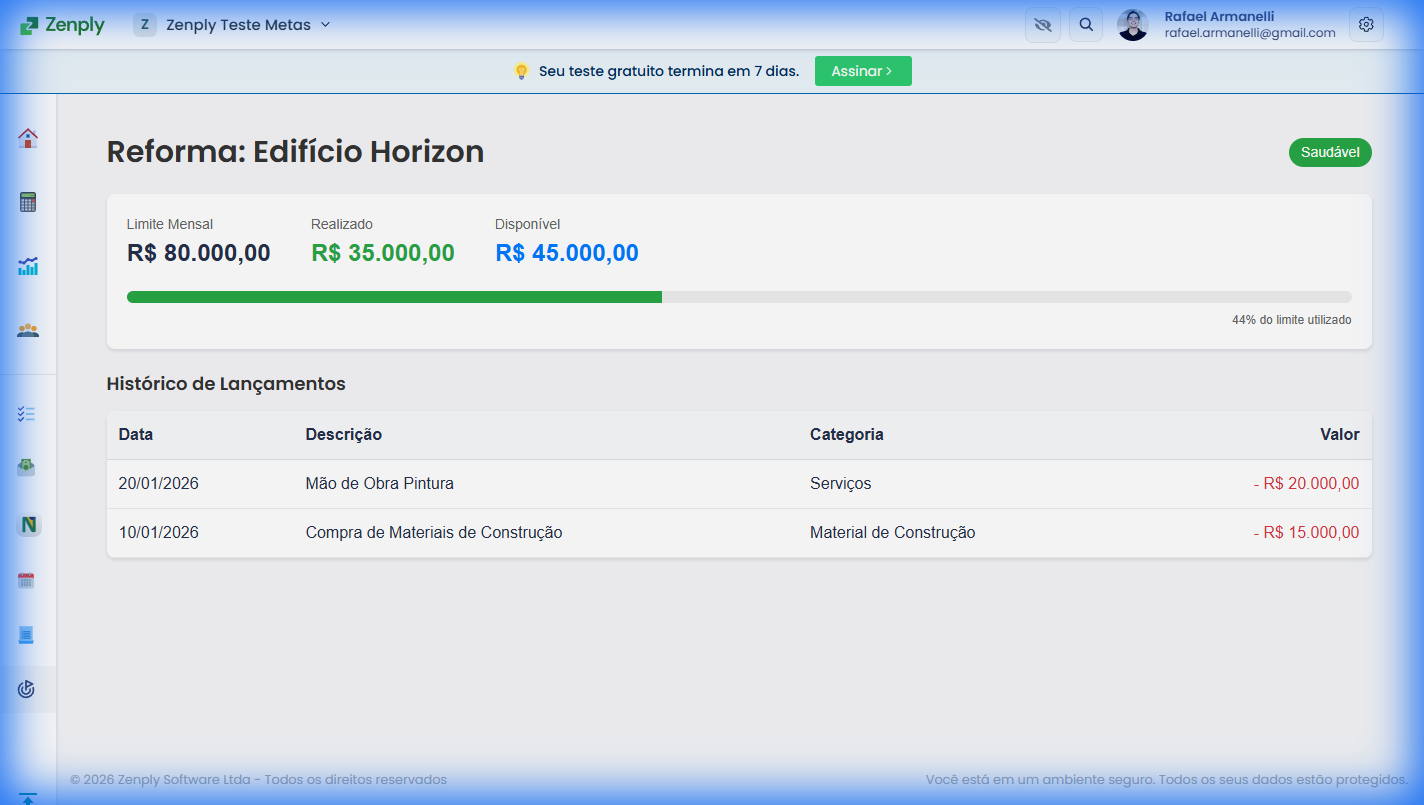Open the Rafael Armanelli profile menu

pos(1132,24)
